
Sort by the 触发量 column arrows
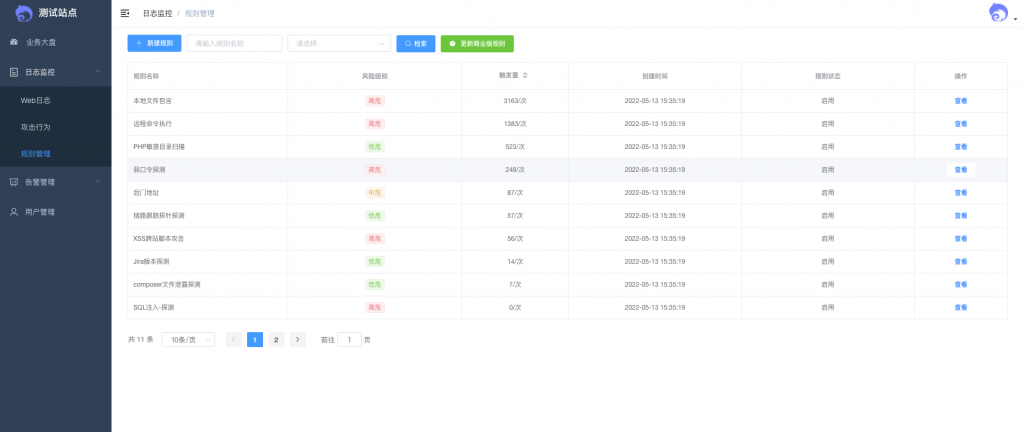525,76
